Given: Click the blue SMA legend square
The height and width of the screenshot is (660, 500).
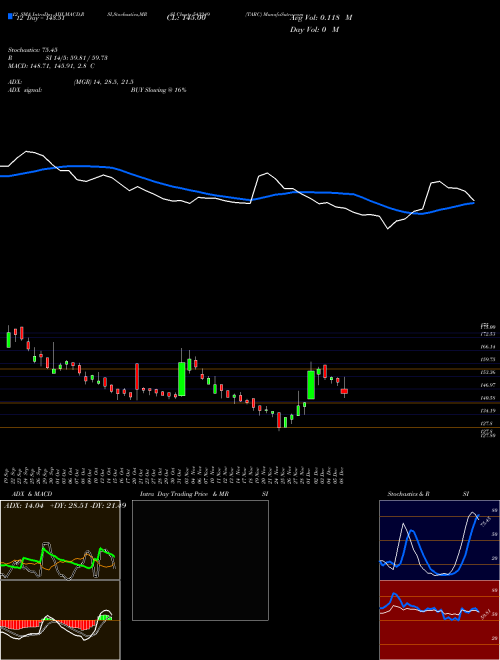Looking at the screenshot, I should [x=10, y=16].
